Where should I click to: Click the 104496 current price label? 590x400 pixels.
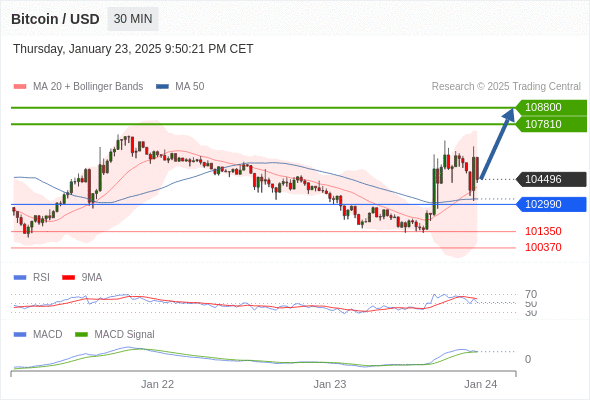click(x=551, y=179)
